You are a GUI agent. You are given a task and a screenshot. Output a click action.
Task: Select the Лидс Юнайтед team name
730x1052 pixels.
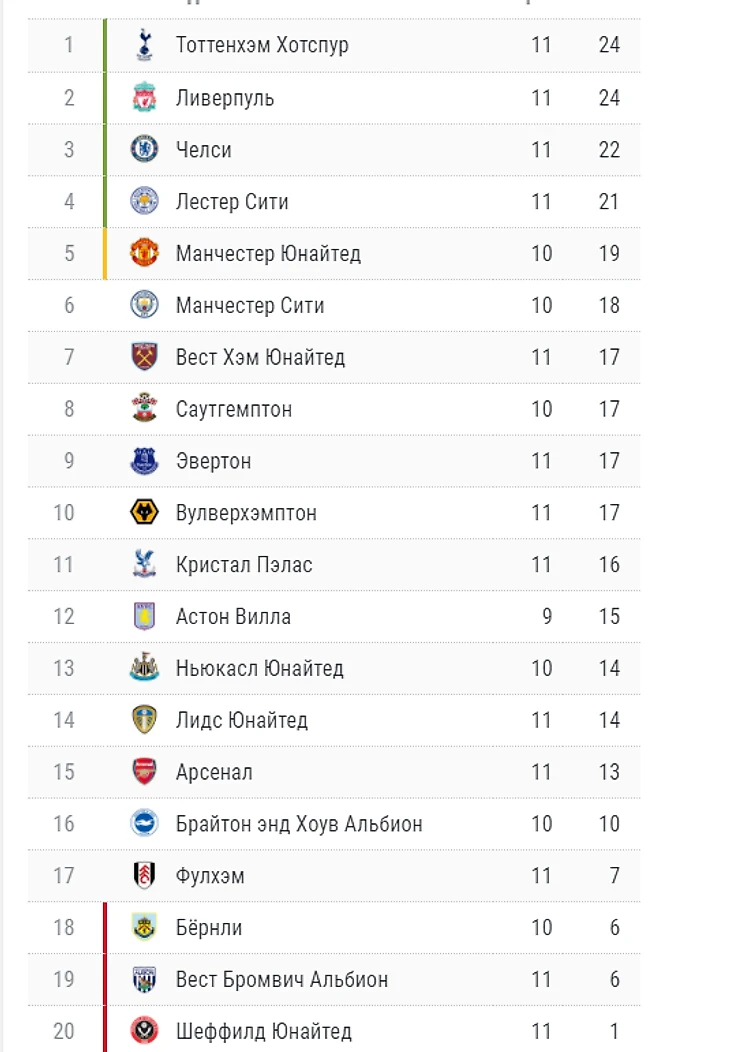point(241,720)
